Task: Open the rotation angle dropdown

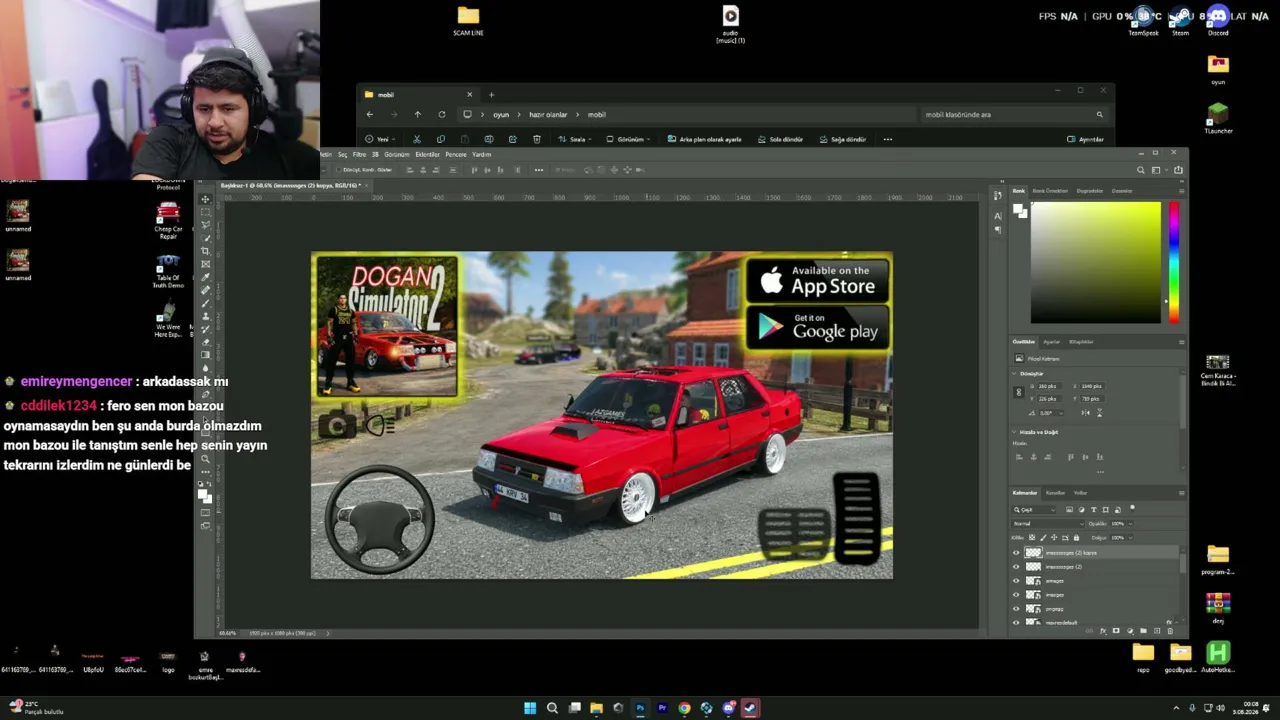Action: 1062,412
